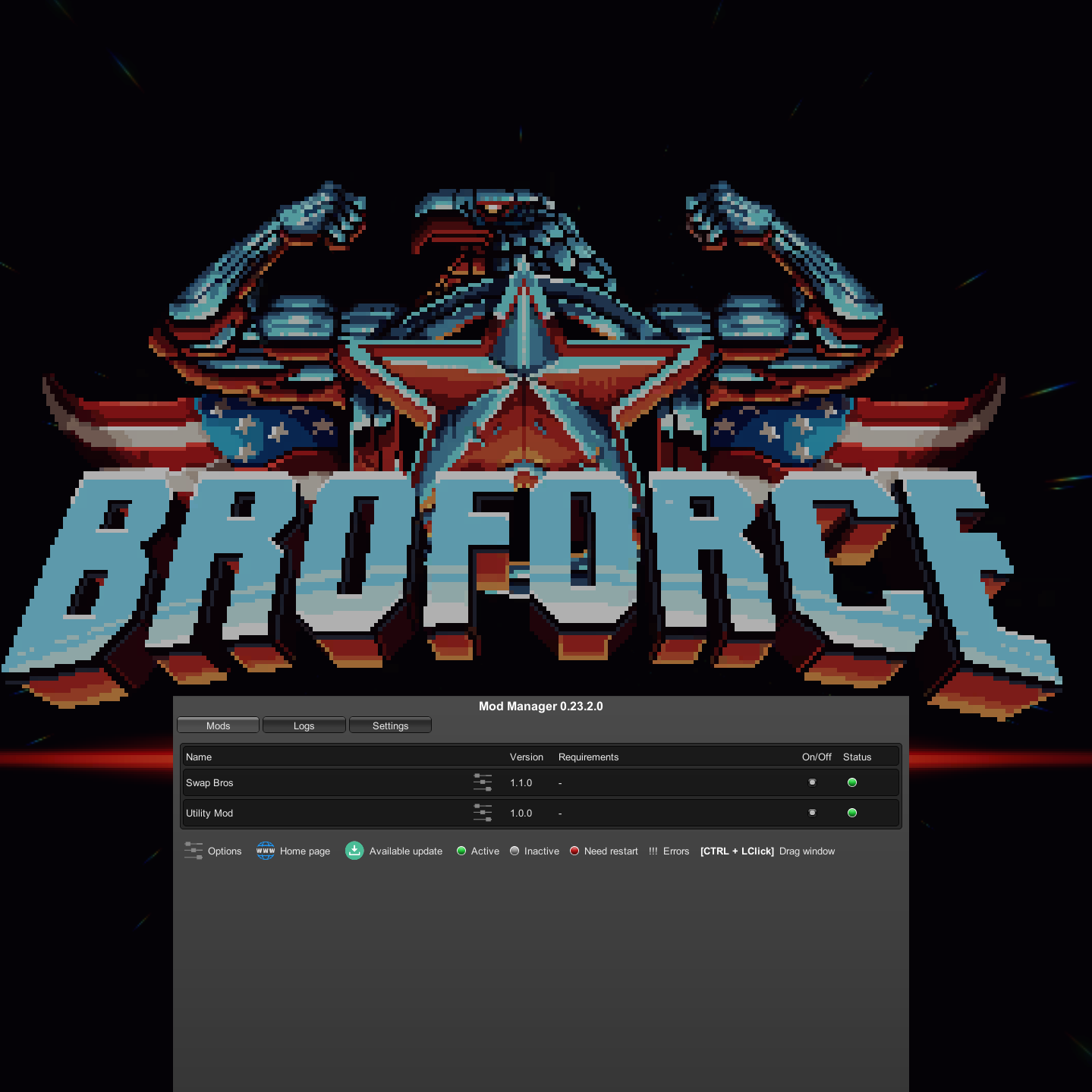Screen dimensions: 1092x1092
Task: Click the Requirements dash for Swap Bros
Action: (560, 783)
